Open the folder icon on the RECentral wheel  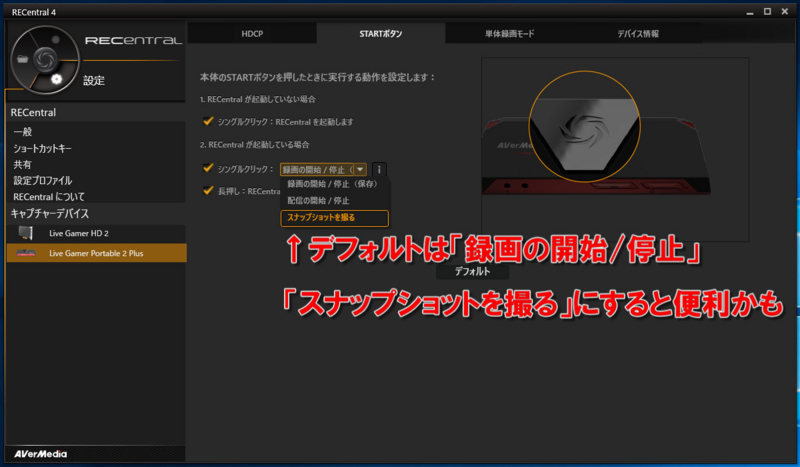coord(22,59)
